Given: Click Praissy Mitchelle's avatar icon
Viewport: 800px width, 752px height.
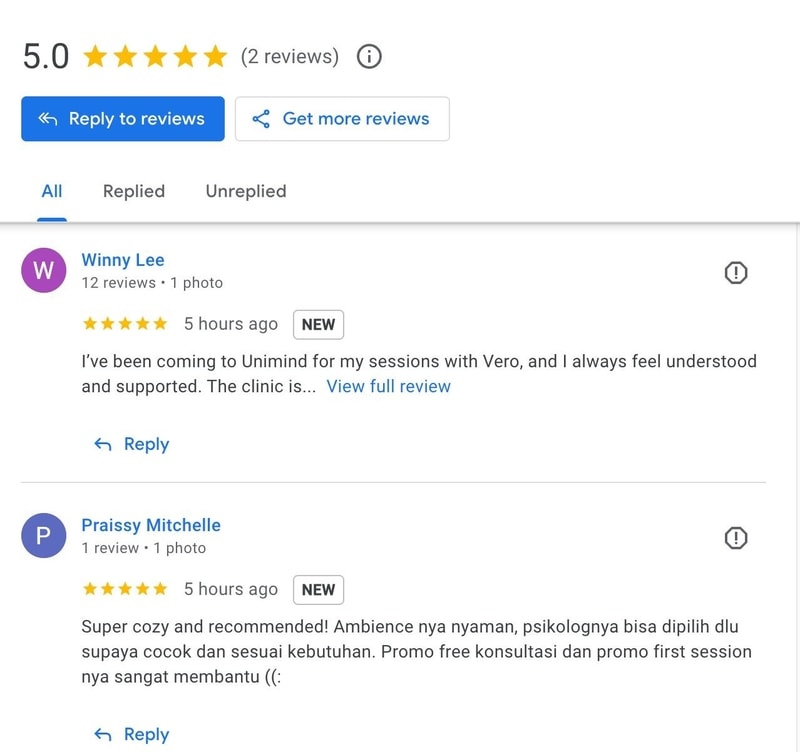Looking at the screenshot, I should point(43,537).
